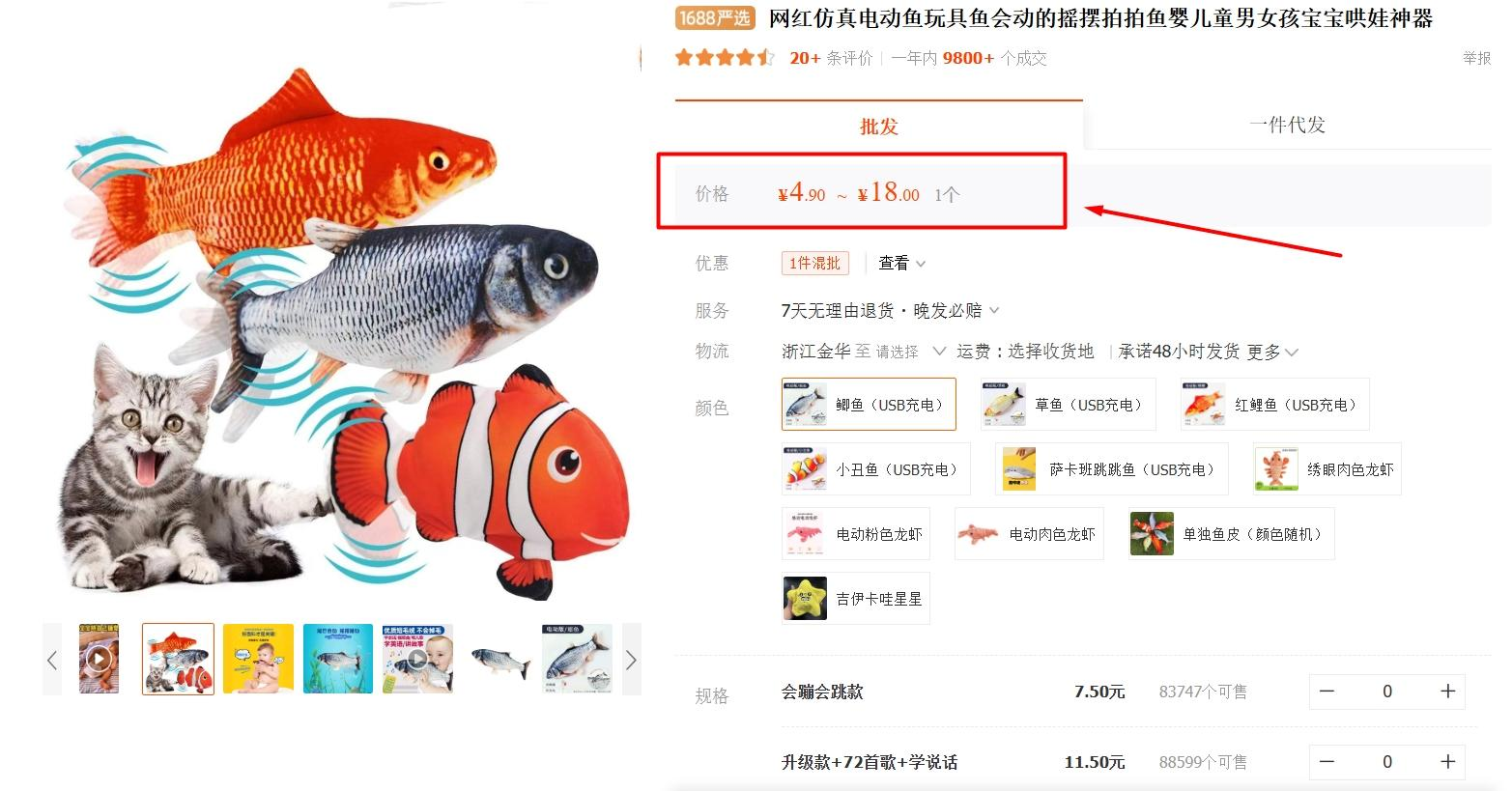Increase quantity for 会蹦会跳款 with plus
Image resolution: width=1512 pixels, height=791 pixels.
1447,692
